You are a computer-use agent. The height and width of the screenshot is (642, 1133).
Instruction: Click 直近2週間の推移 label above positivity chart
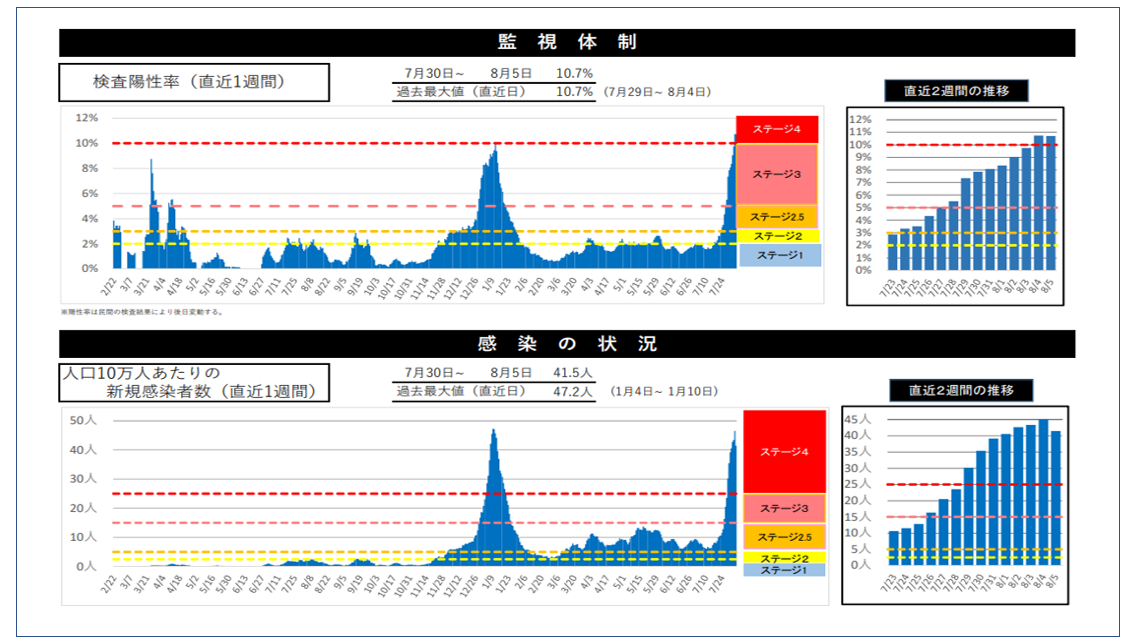956,91
